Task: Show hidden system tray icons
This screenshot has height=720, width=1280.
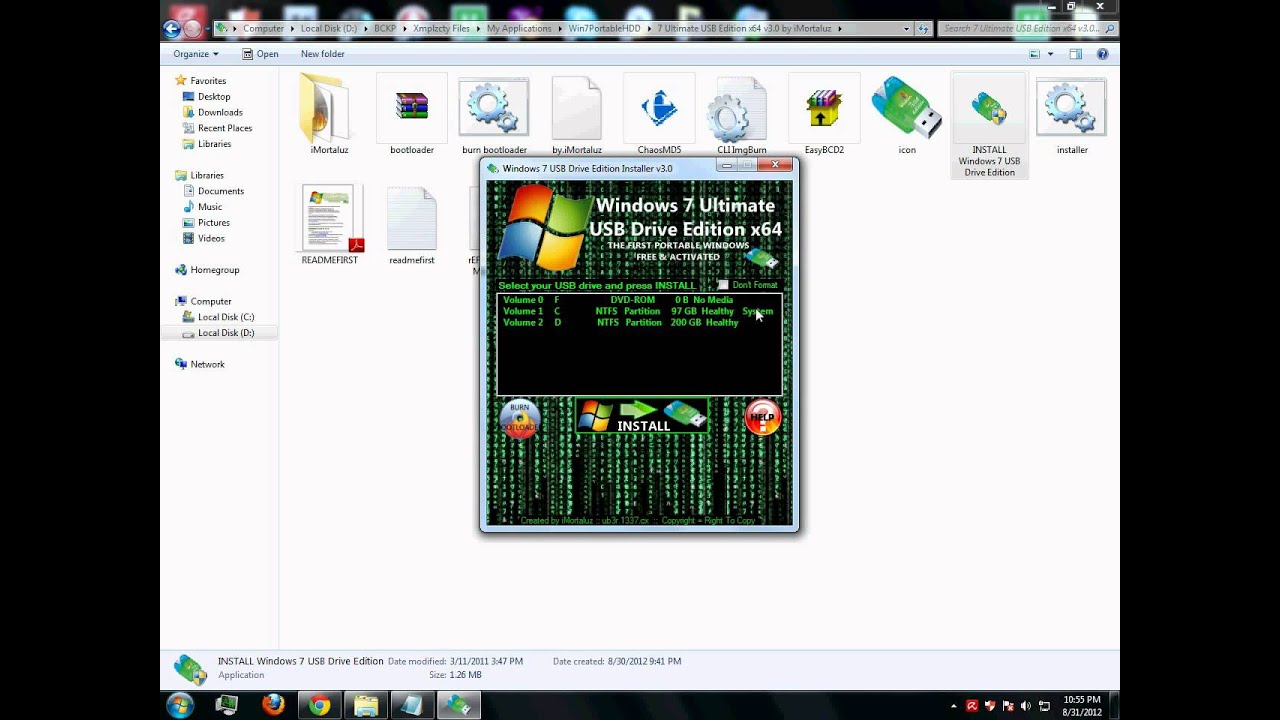Action: tap(953, 706)
